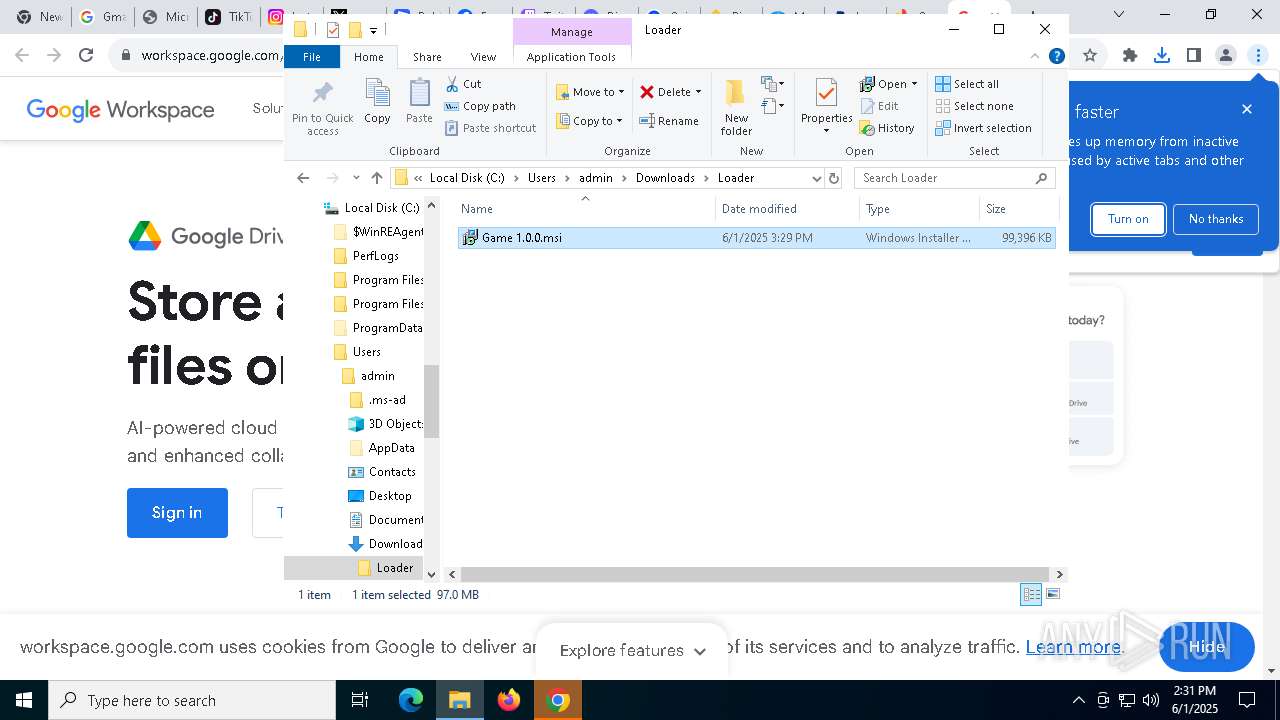This screenshot has height=720, width=1280.
Task: Click Paste shortcut option
Action: (x=490, y=128)
